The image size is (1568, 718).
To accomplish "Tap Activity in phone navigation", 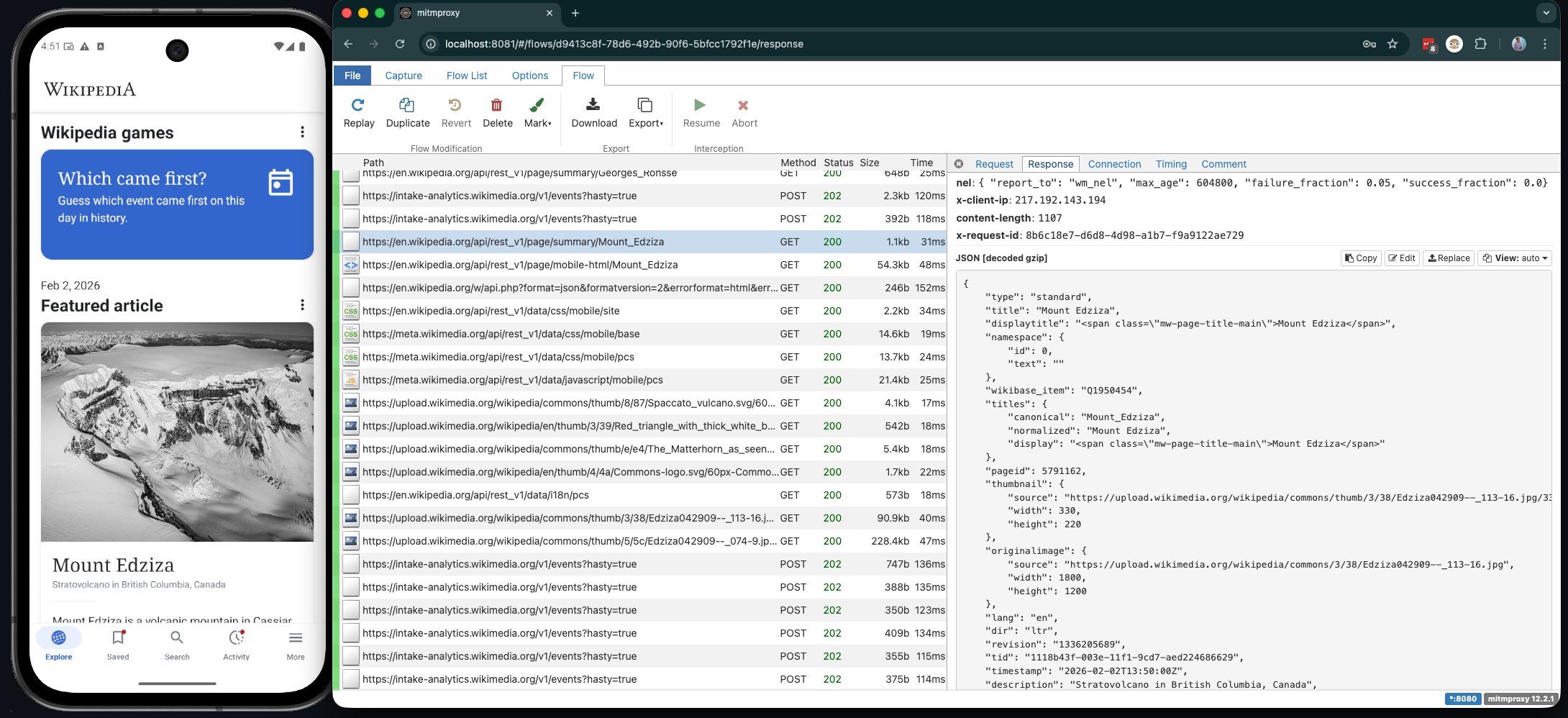I will [x=237, y=645].
